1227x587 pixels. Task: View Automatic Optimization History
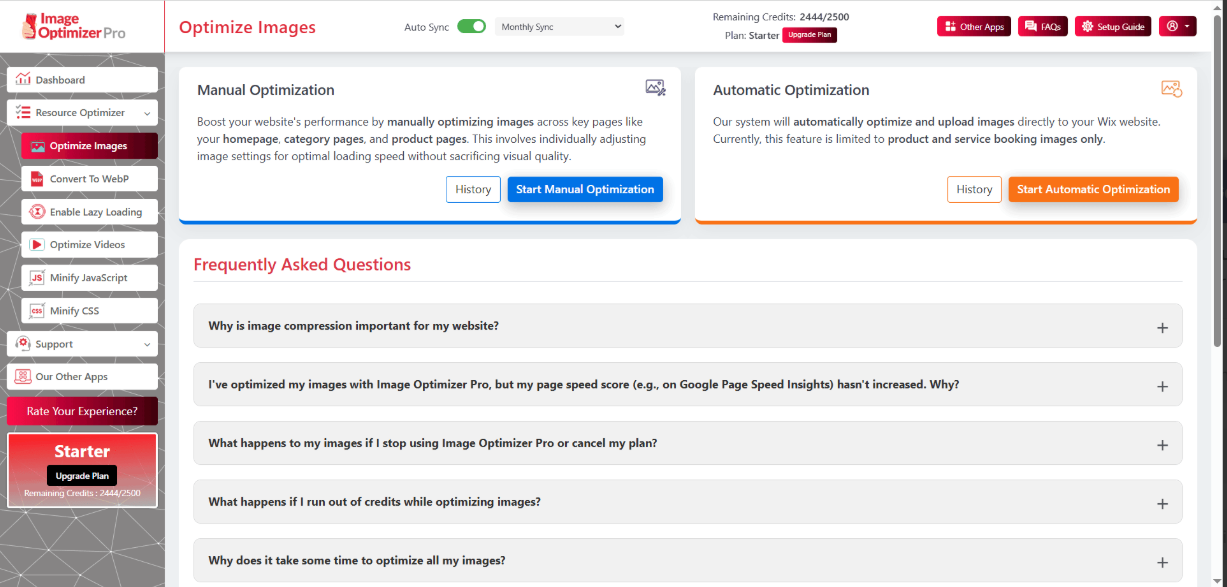tap(974, 189)
